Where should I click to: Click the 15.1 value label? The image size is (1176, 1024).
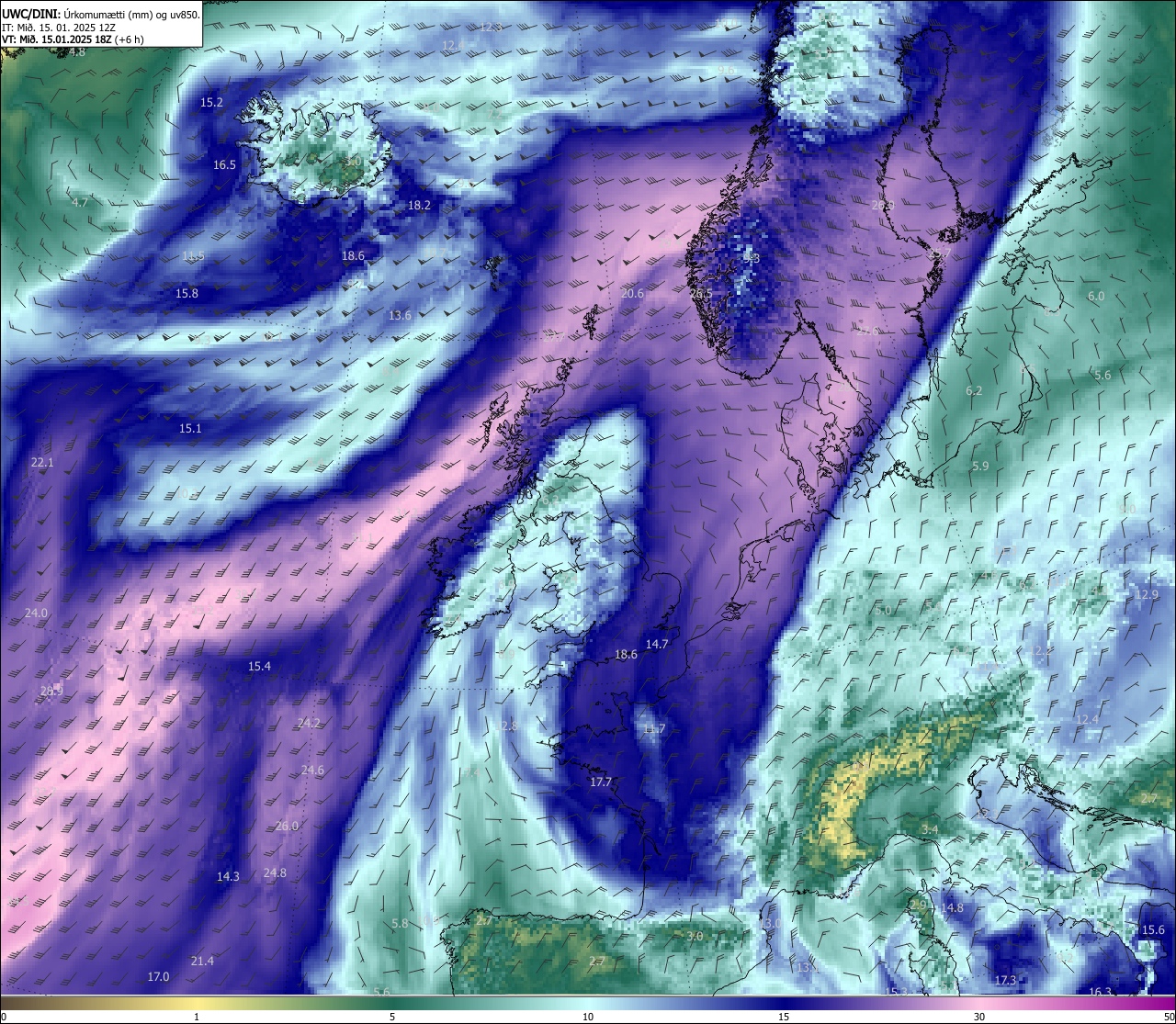190,429
